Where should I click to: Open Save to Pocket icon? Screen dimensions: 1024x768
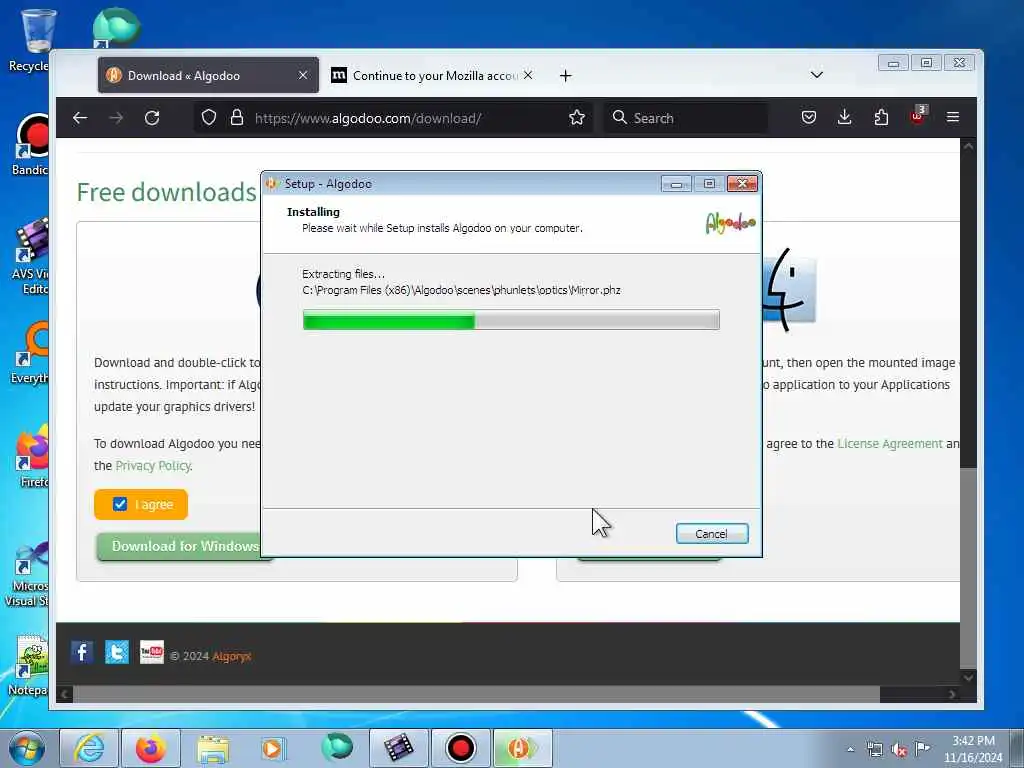(808, 118)
